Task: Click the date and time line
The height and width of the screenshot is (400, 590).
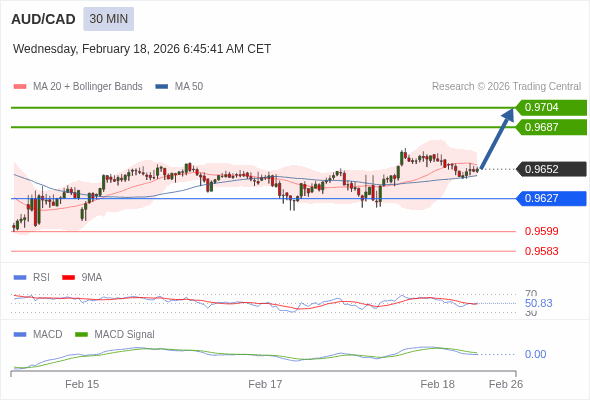Action: coord(142,49)
